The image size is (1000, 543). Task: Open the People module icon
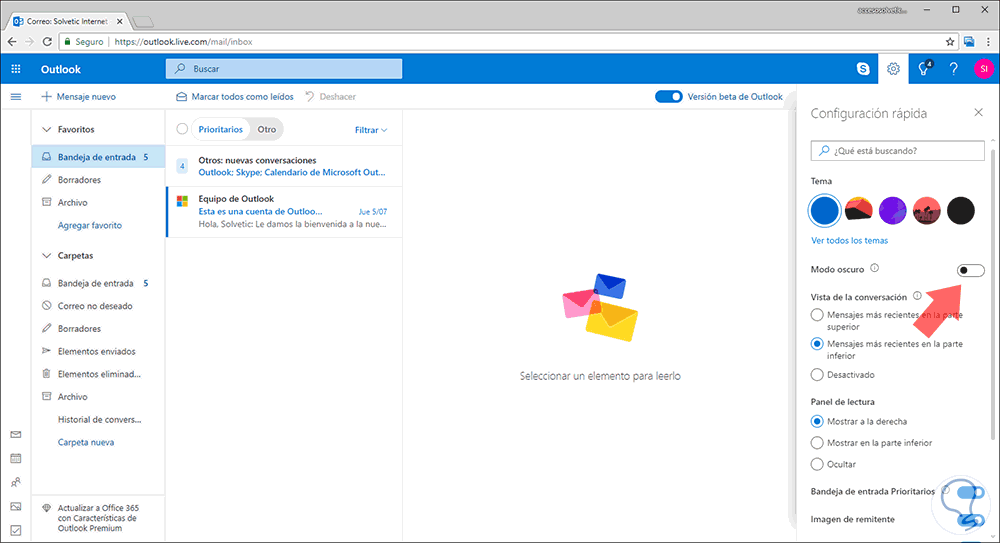click(16, 482)
